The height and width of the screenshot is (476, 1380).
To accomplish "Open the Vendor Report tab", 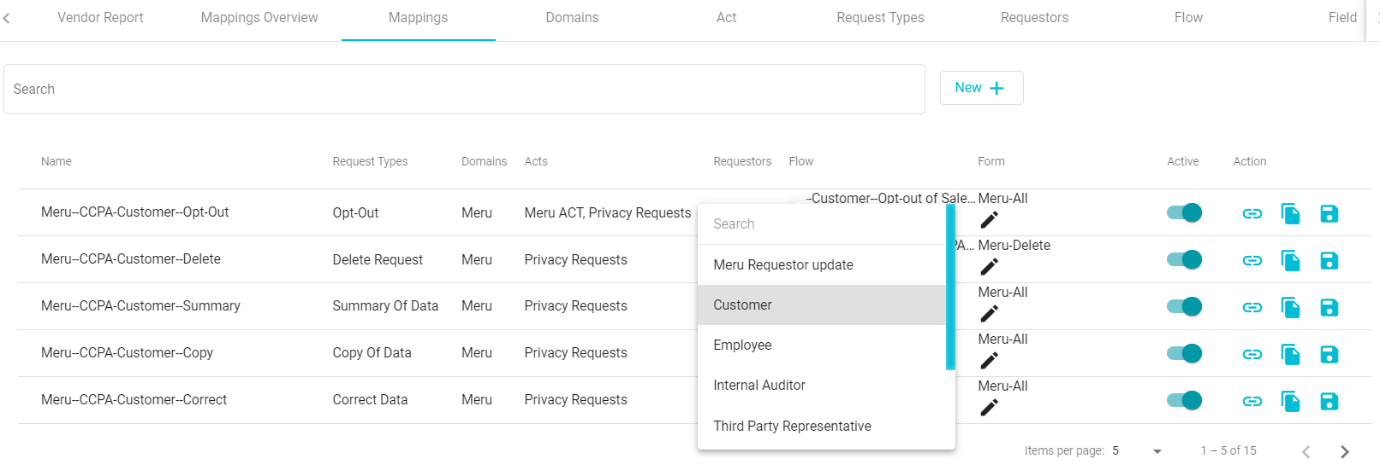I will point(100,18).
